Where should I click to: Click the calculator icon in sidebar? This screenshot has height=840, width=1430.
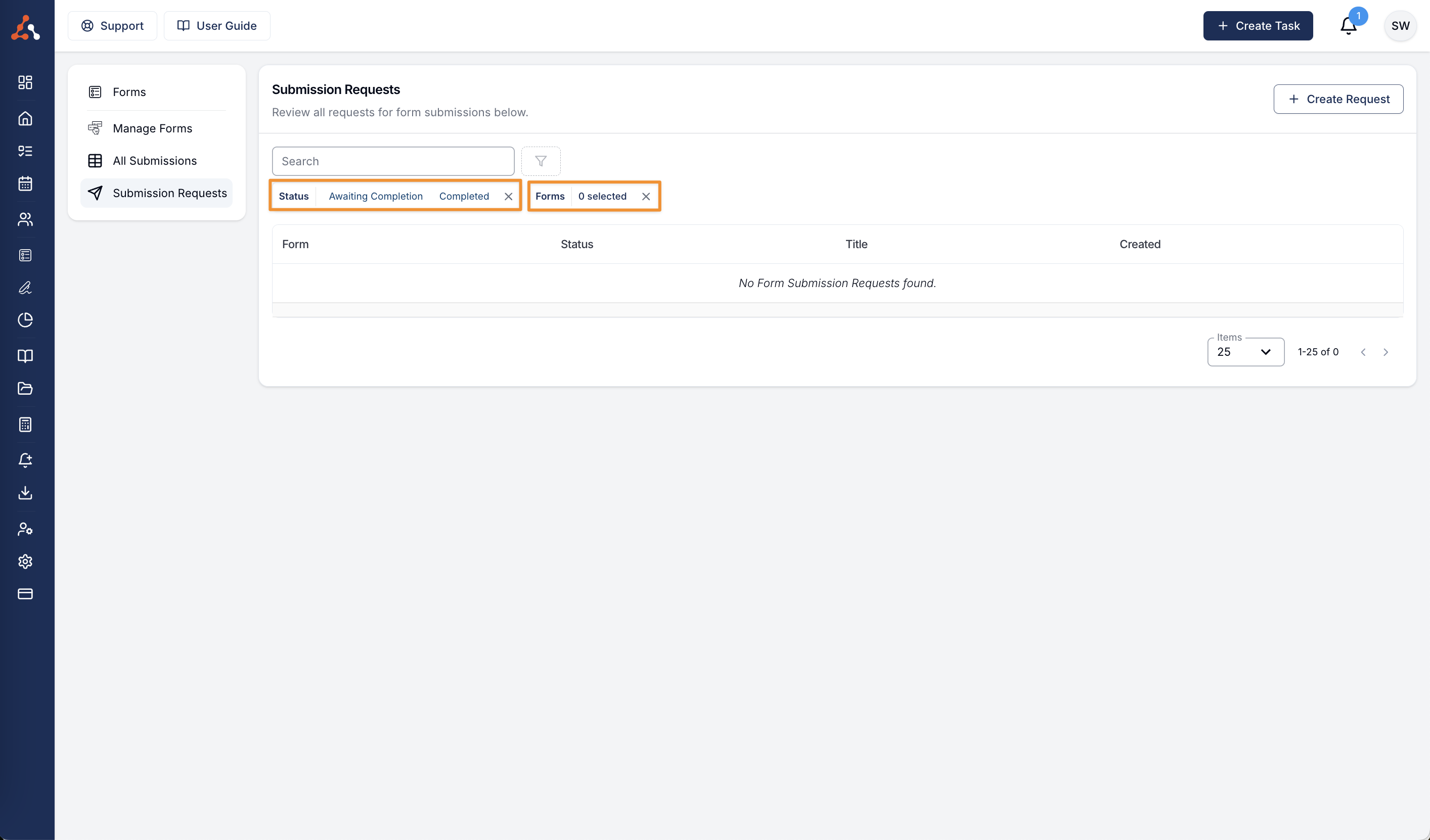pos(25,424)
